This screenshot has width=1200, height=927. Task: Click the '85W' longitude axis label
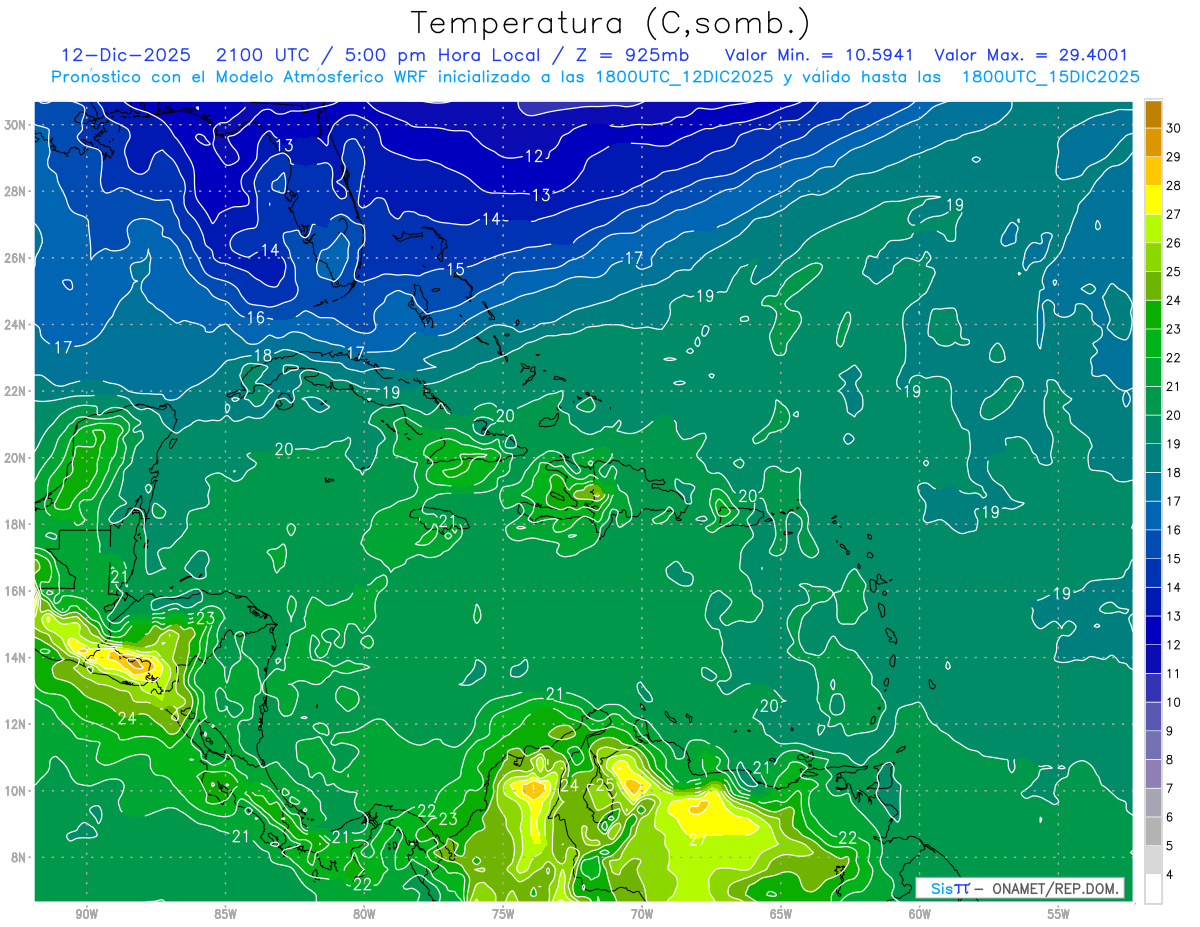click(x=225, y=913)
